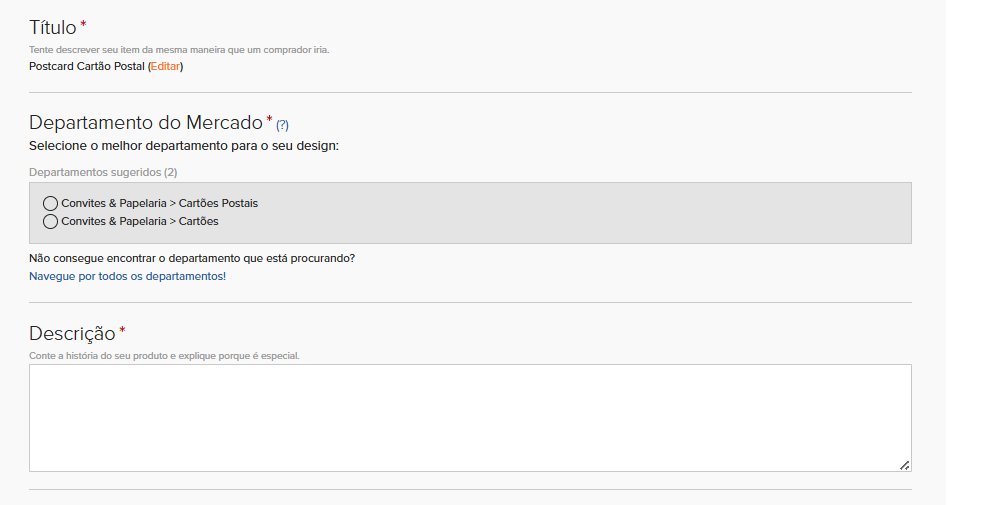
Task: Click the red asterisk next to Título
Action: pos(83,25)
